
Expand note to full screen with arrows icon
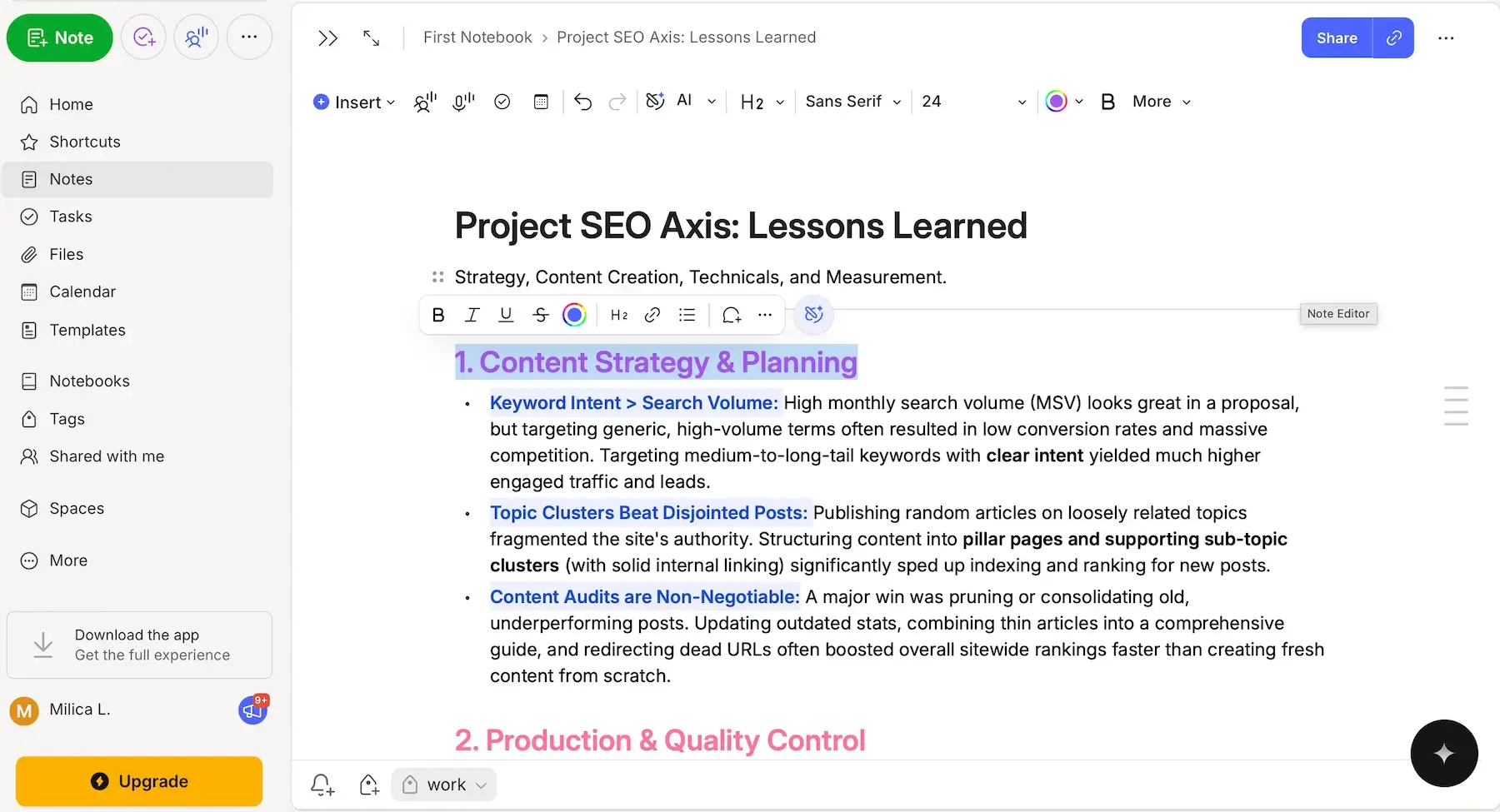372,38
